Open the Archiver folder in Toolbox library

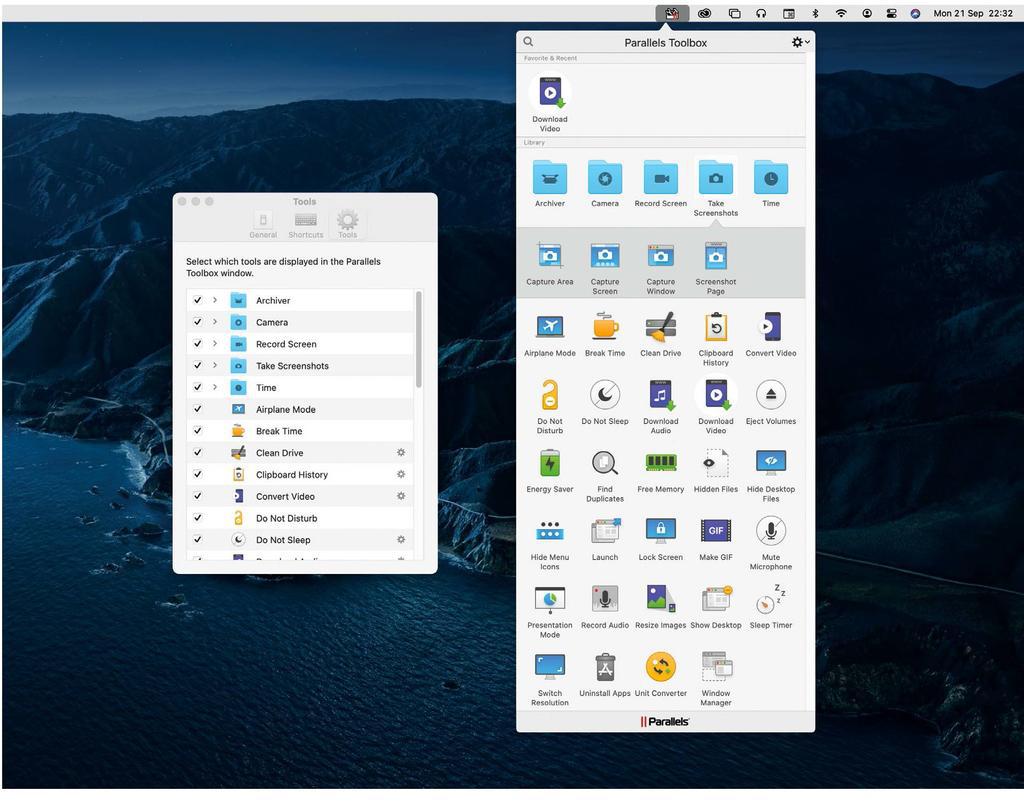[x=550, y=178]
